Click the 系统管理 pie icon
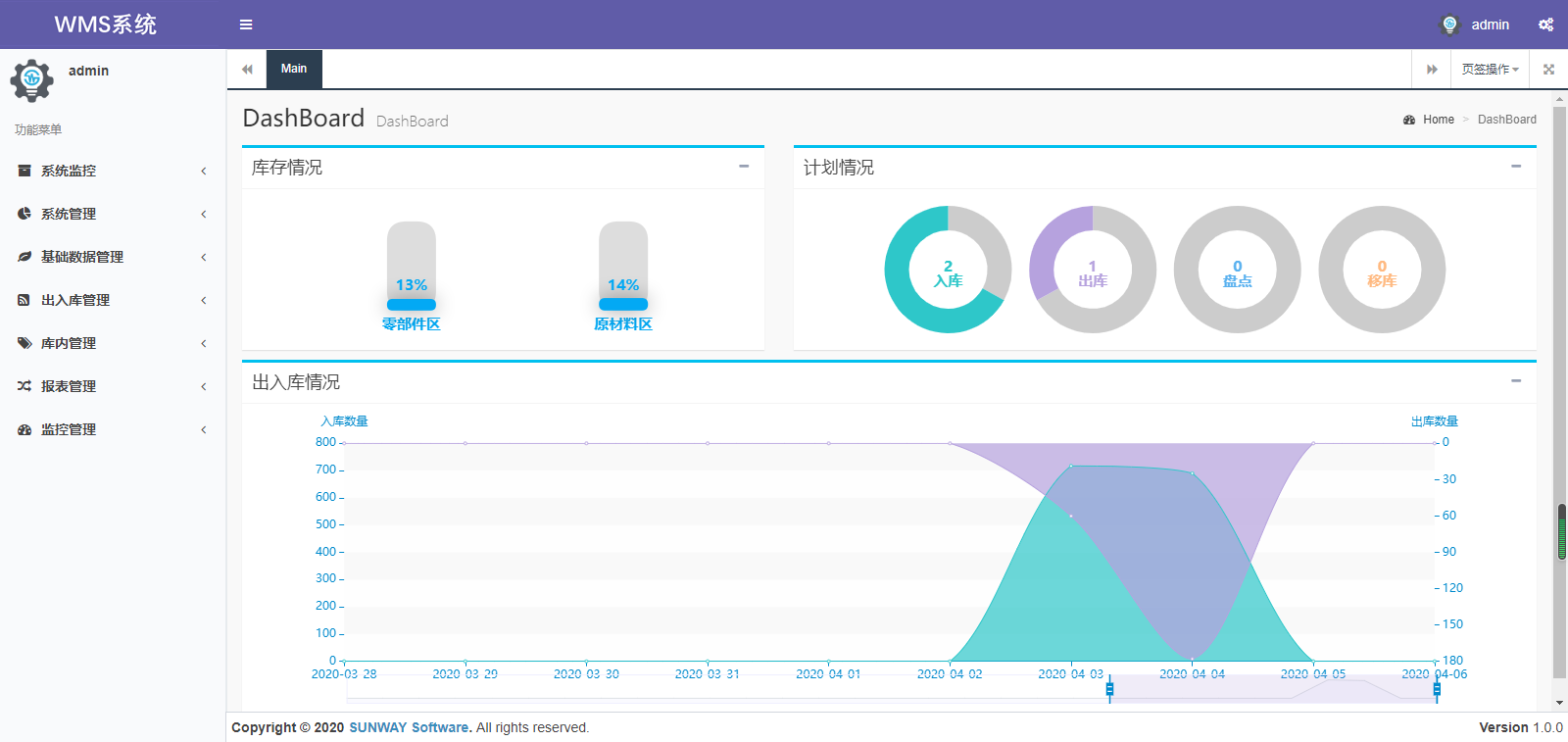Image resolution: width=1568 pixels, height=742 pixels. pos(24,214)
